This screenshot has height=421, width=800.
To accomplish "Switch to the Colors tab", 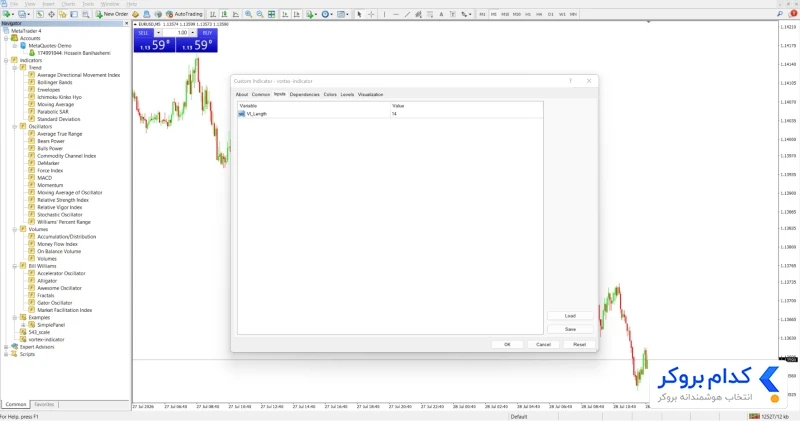I will (x=330, y=94).
